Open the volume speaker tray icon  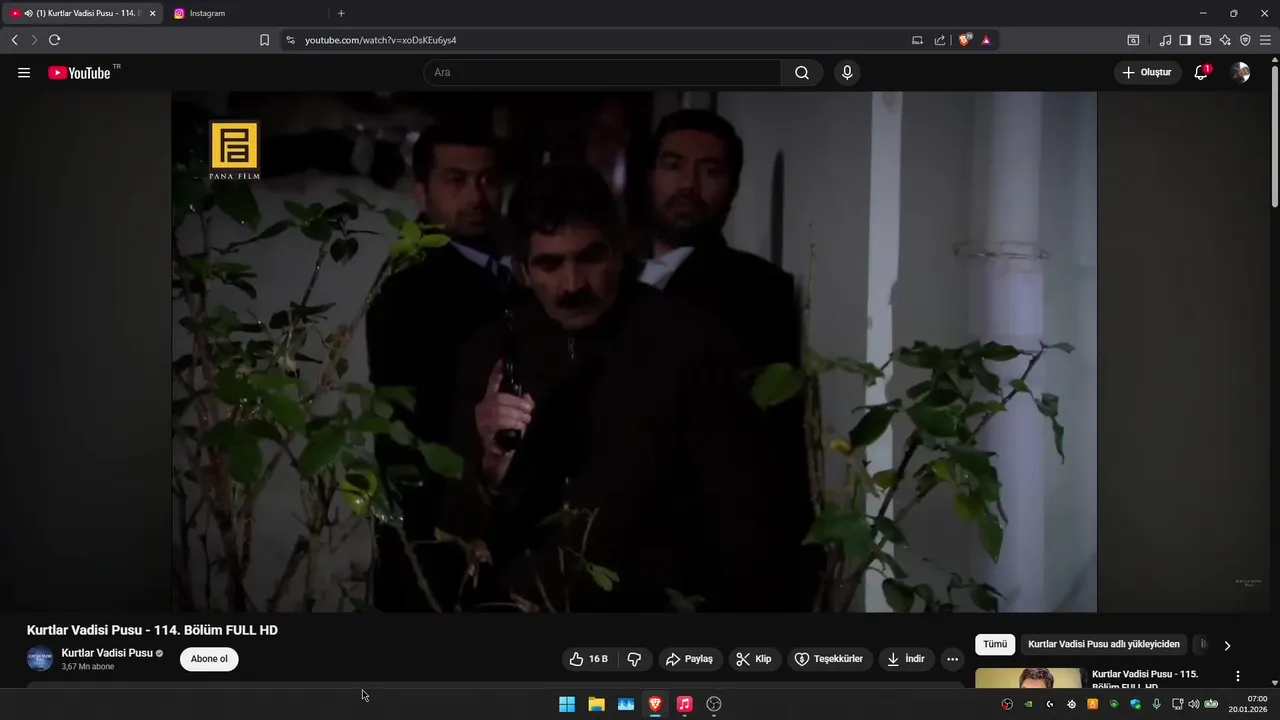(1193, 704)
